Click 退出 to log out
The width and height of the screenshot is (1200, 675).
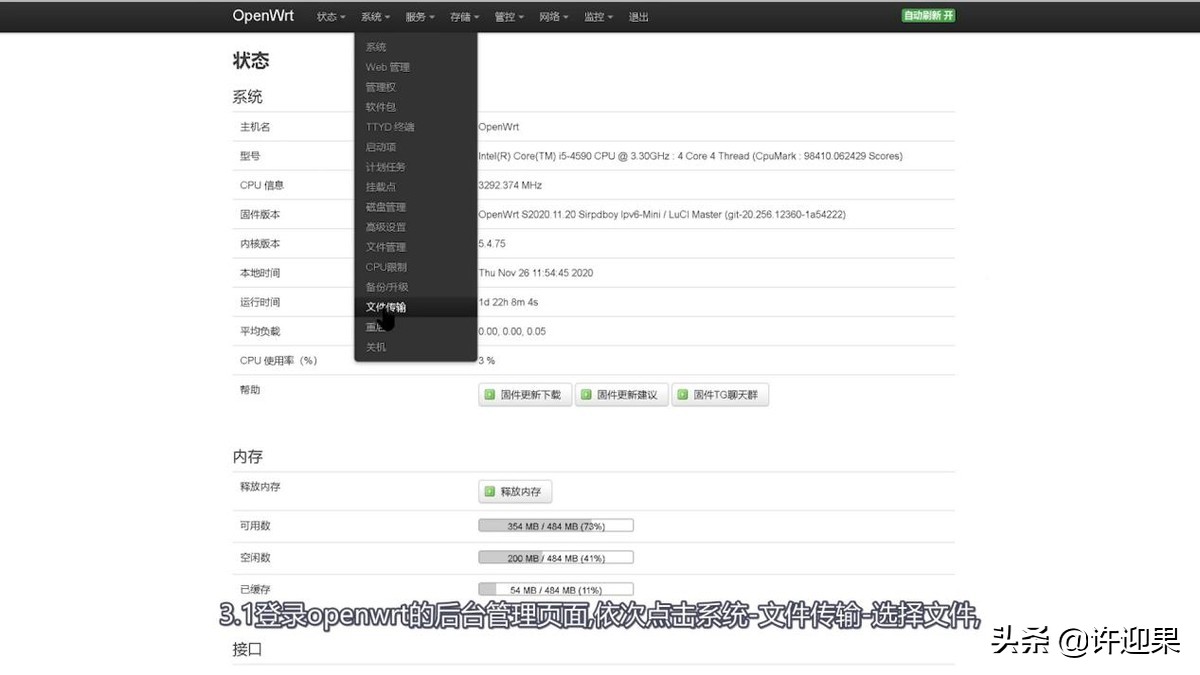tap(638, 16)
